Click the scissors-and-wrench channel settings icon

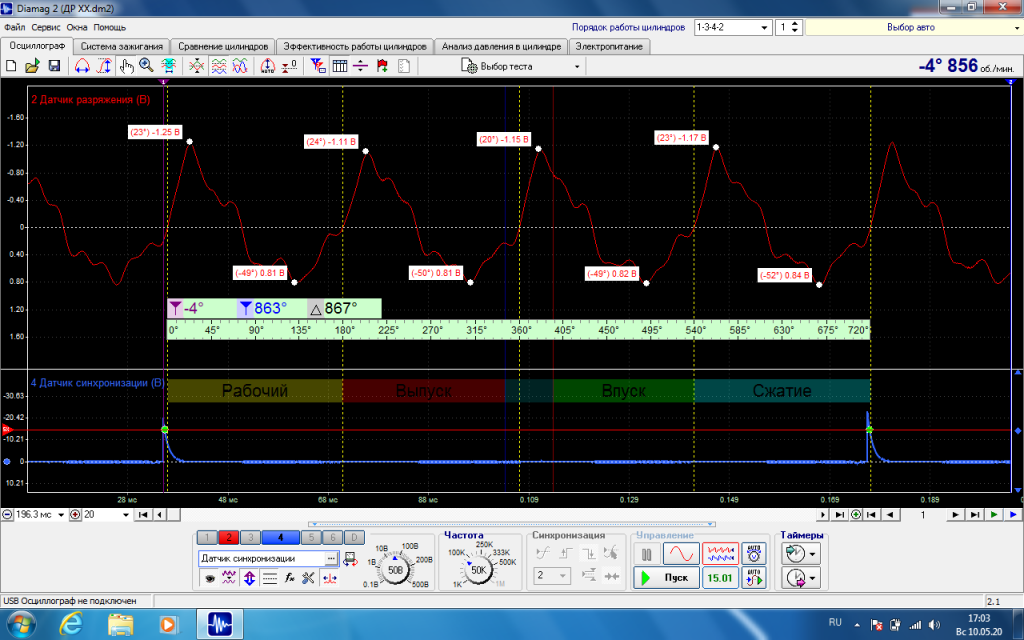pyautogui.click(x=308, y=578)
